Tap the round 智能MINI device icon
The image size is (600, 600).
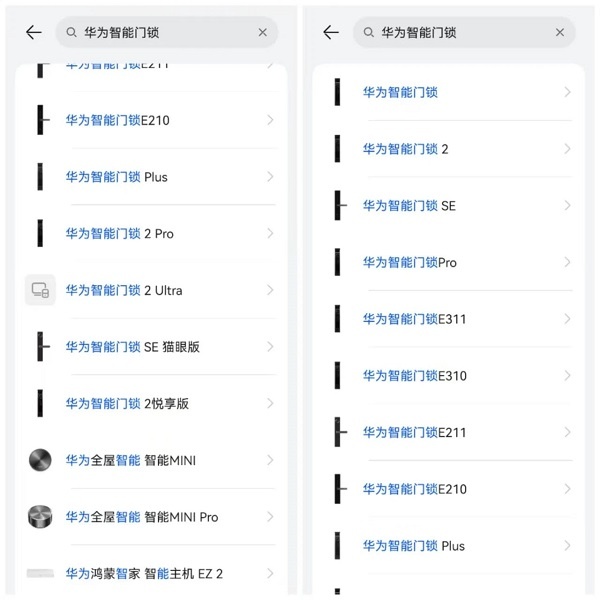(x=40, y=460)
